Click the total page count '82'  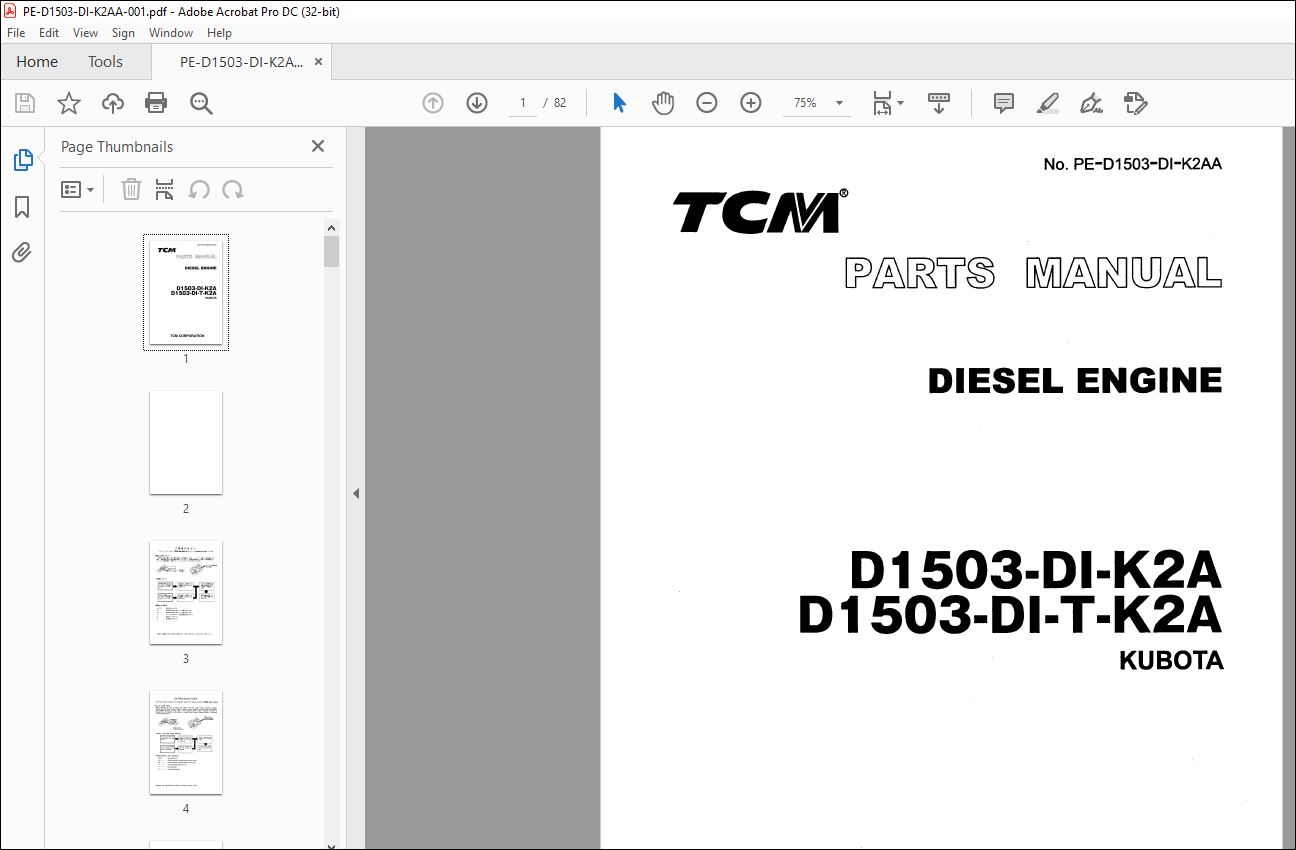(560, 103)
